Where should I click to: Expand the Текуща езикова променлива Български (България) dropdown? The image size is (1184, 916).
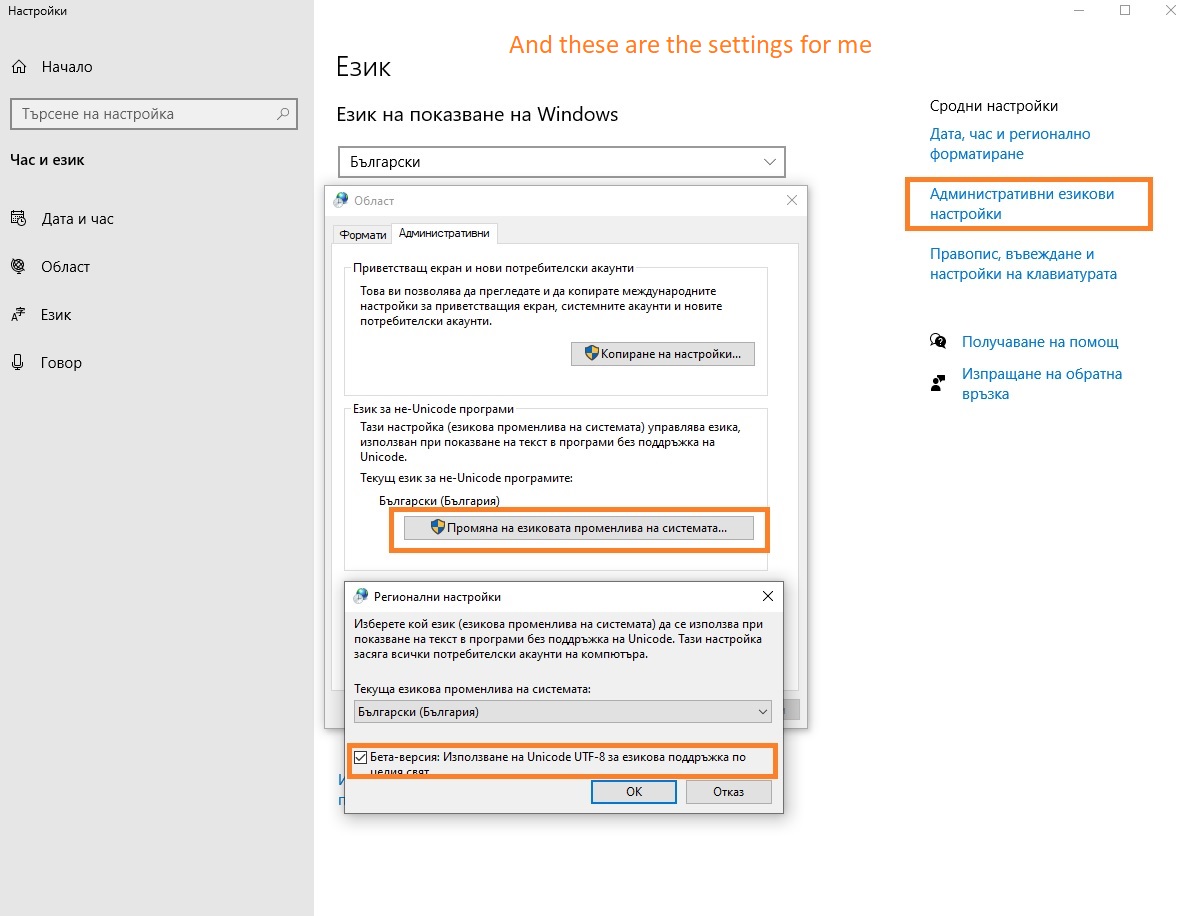(563, 711)
